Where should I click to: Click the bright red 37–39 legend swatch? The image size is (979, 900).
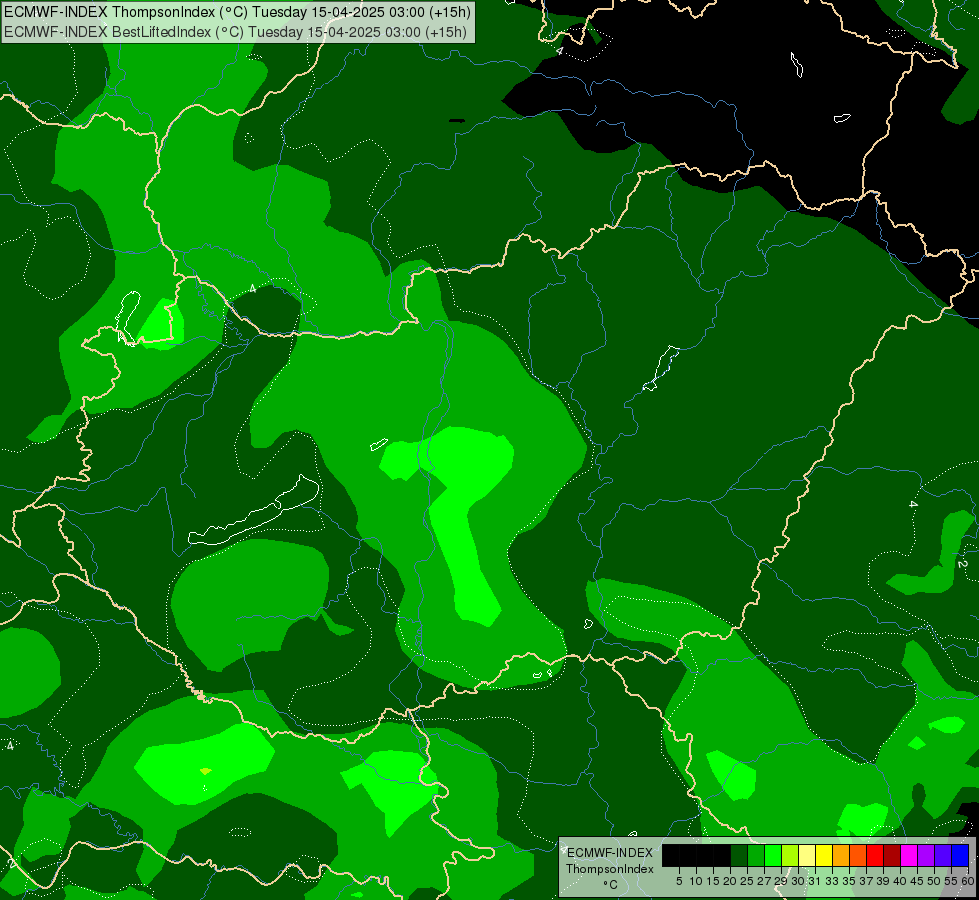pyautogui.click(x=875, y=855)
